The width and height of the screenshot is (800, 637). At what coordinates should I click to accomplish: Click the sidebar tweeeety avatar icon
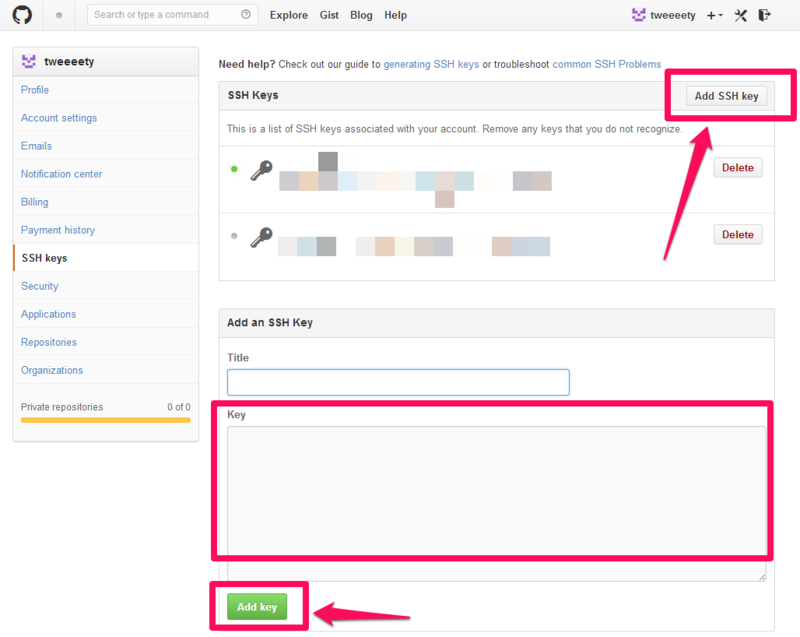[x=29, y=62]
